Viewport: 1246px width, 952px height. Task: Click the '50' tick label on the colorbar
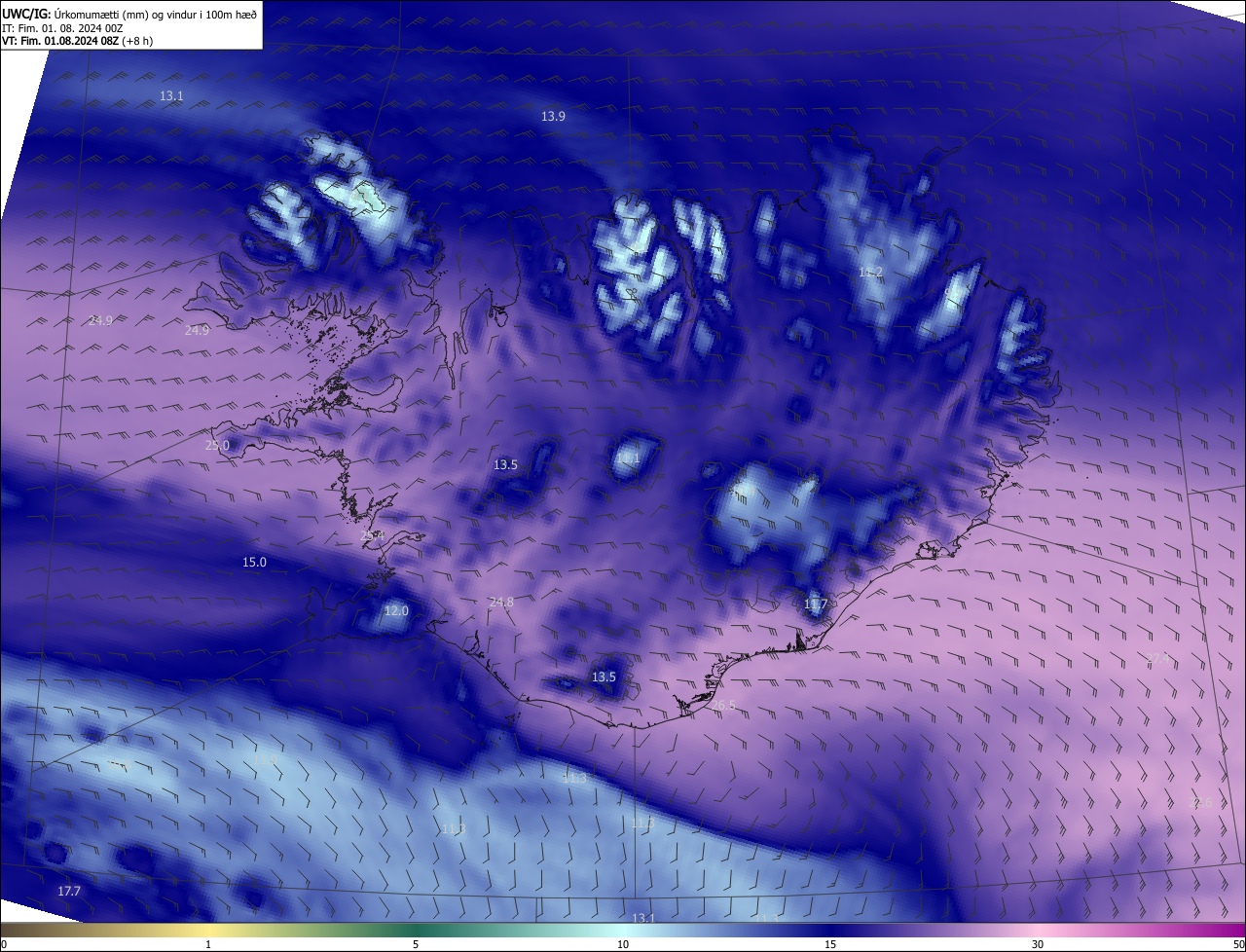point(1238,944)
